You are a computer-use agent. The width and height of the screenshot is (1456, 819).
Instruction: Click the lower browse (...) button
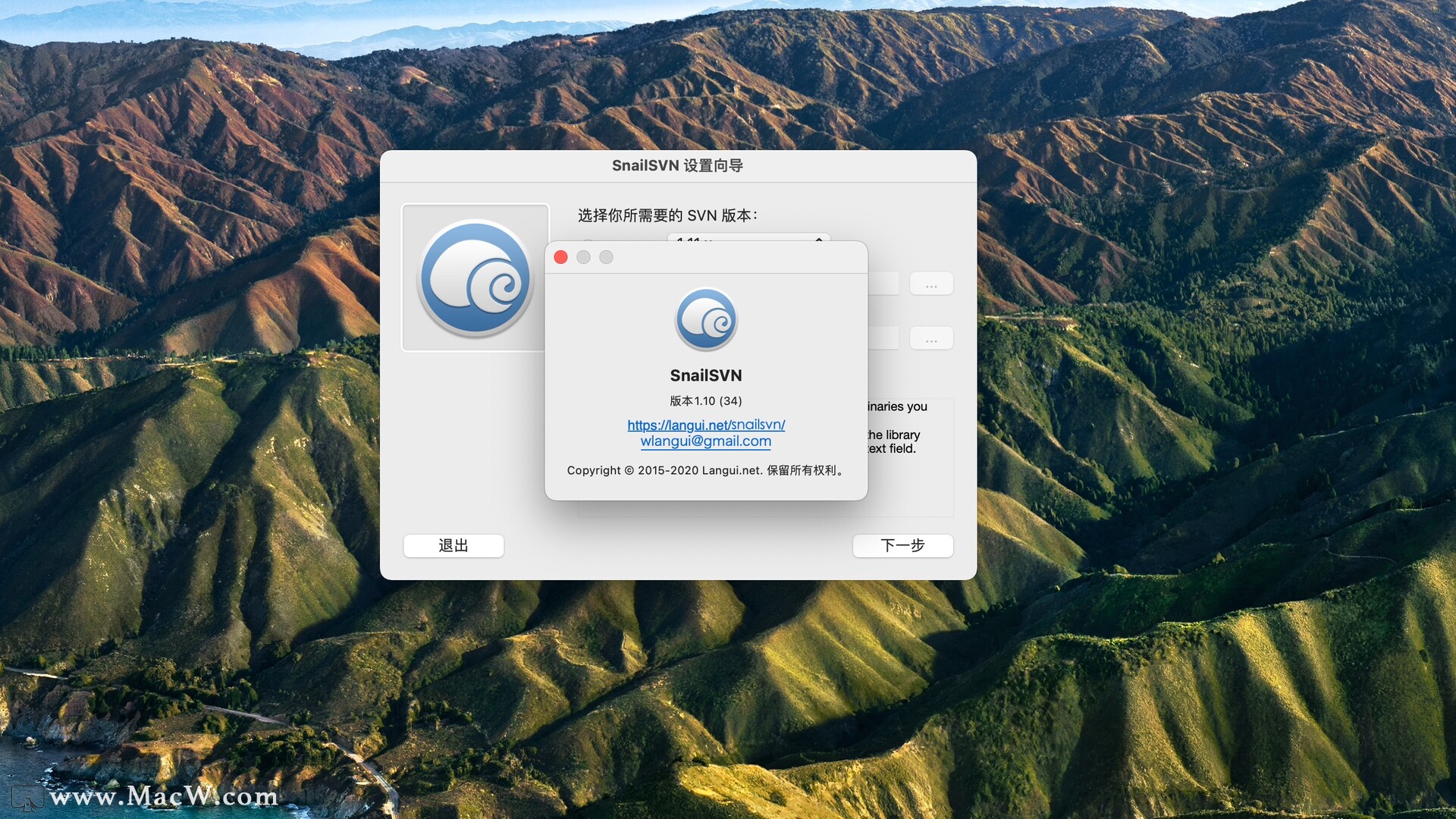[x=931, y=338]
